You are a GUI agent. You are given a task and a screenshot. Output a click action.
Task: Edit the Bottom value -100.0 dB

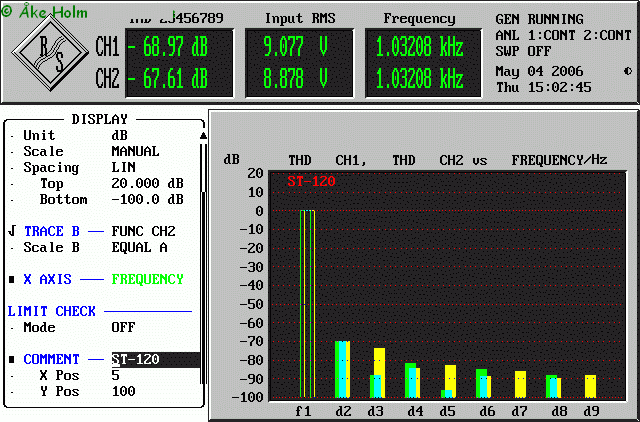(147, 199)
